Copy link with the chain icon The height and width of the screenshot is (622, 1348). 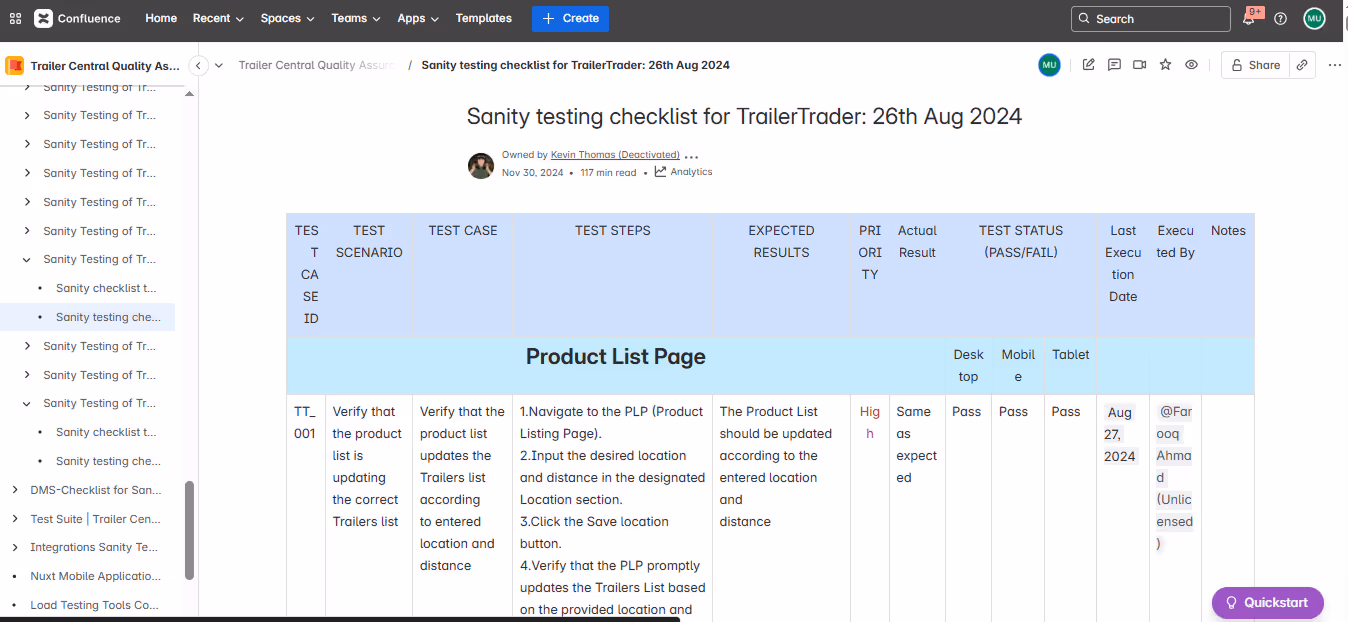(x=1301, y=65)
